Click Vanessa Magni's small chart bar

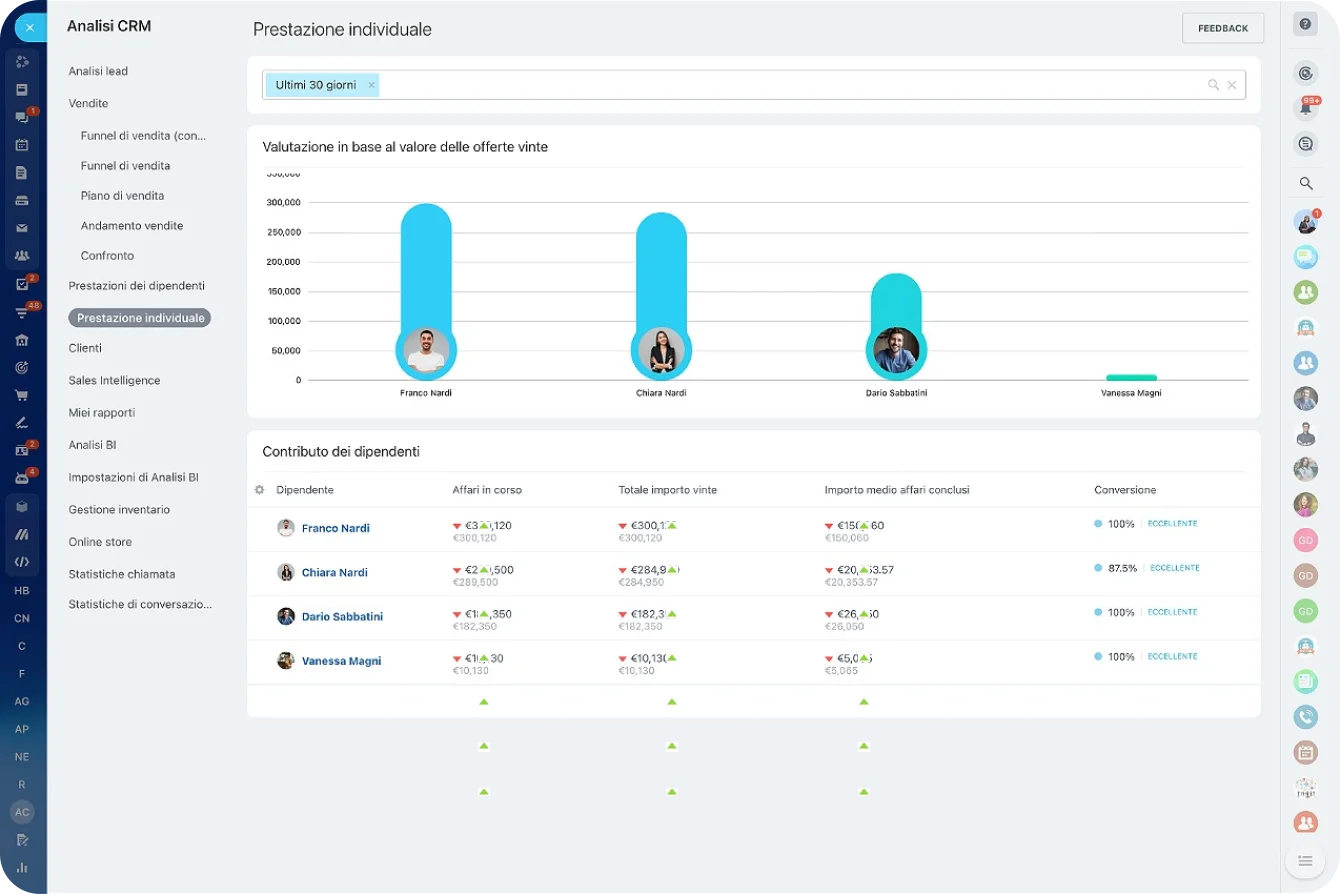pos(1131,377)
